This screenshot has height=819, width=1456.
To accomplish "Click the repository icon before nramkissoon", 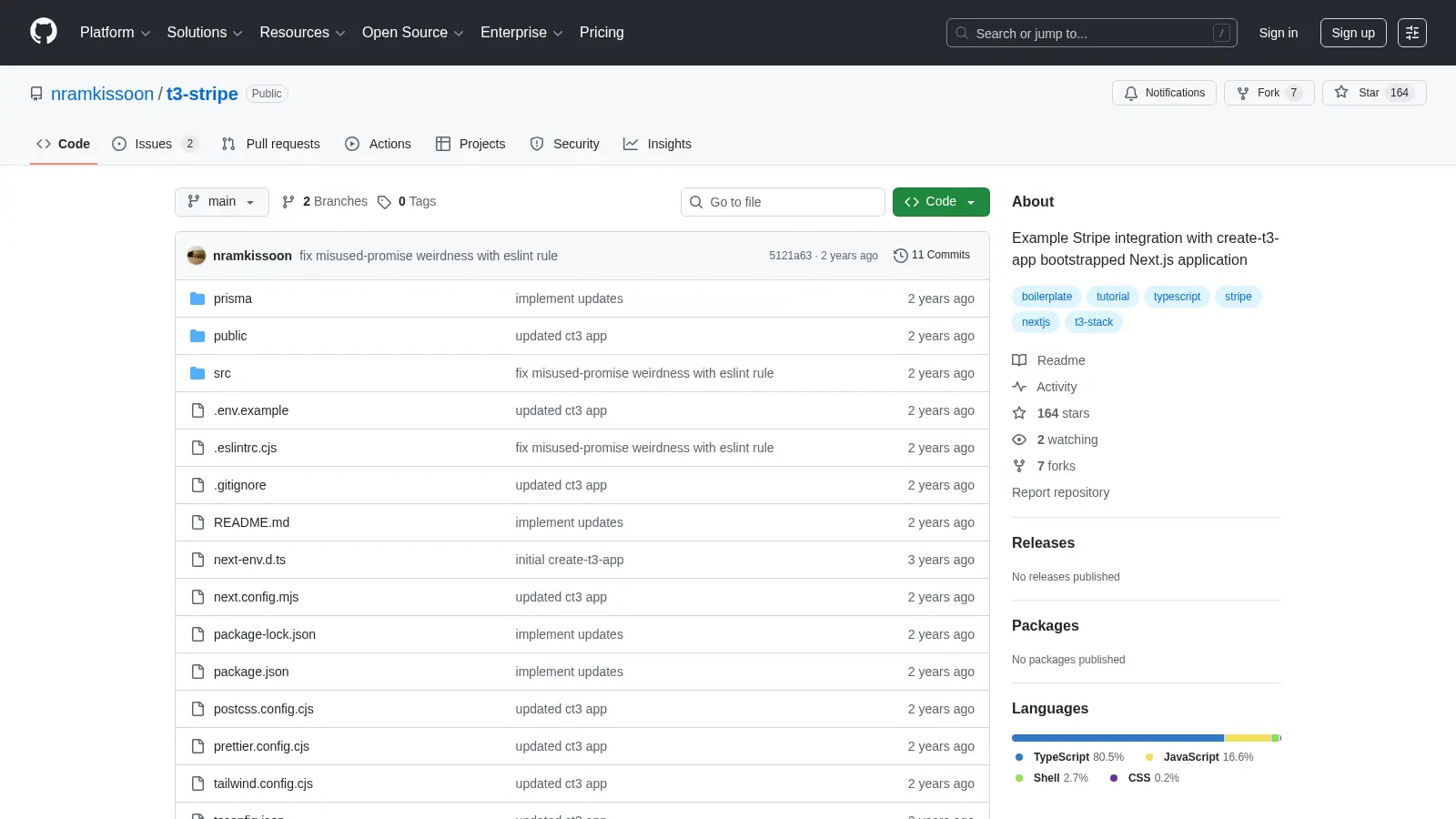I will point(36,94).
